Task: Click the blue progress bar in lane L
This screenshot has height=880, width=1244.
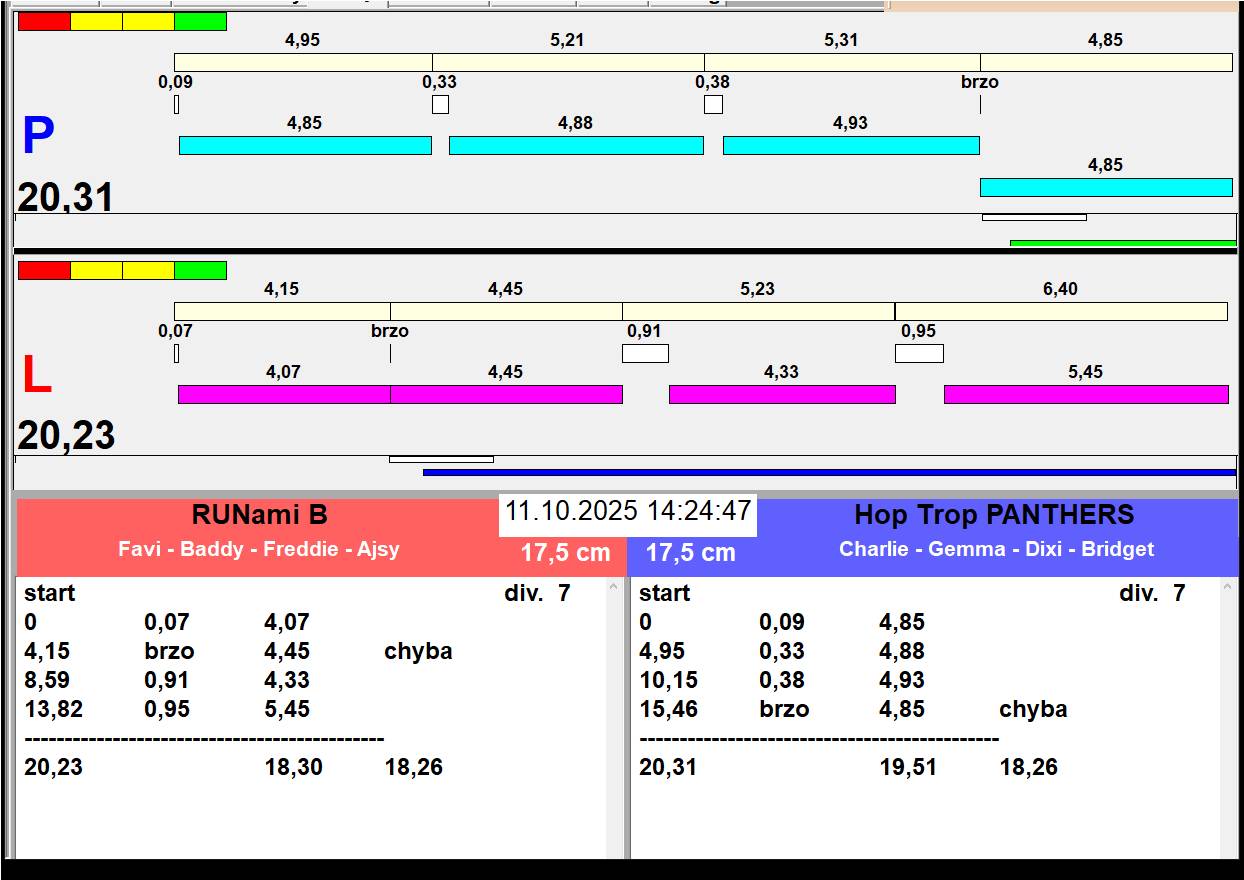Action: [829, 473]
